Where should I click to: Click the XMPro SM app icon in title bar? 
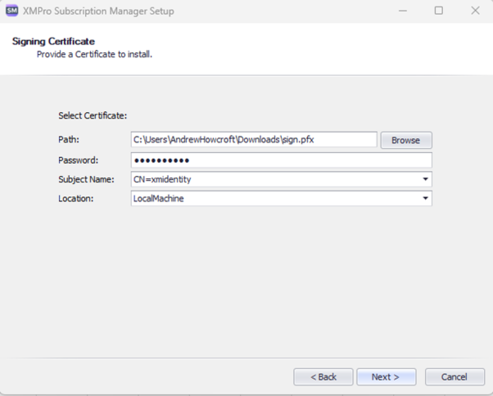coord(12,11)
